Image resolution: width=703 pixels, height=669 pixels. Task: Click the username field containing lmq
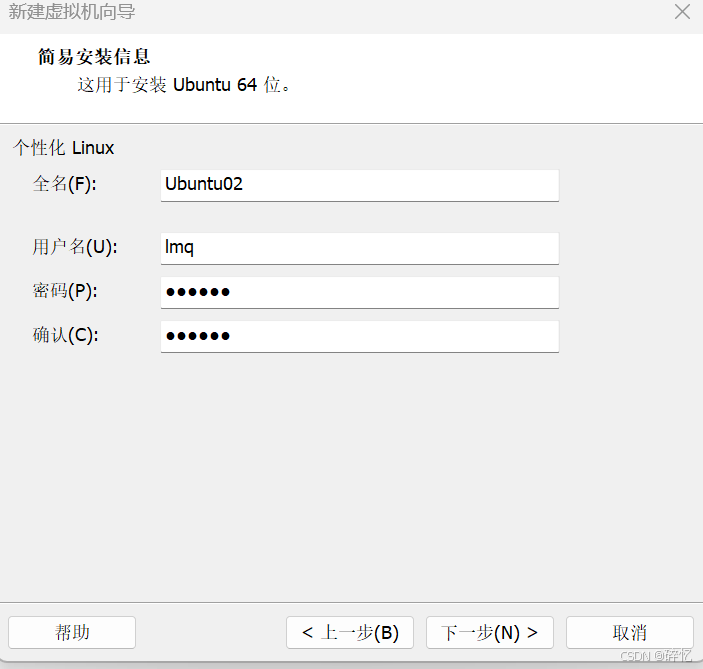[360, 248]
